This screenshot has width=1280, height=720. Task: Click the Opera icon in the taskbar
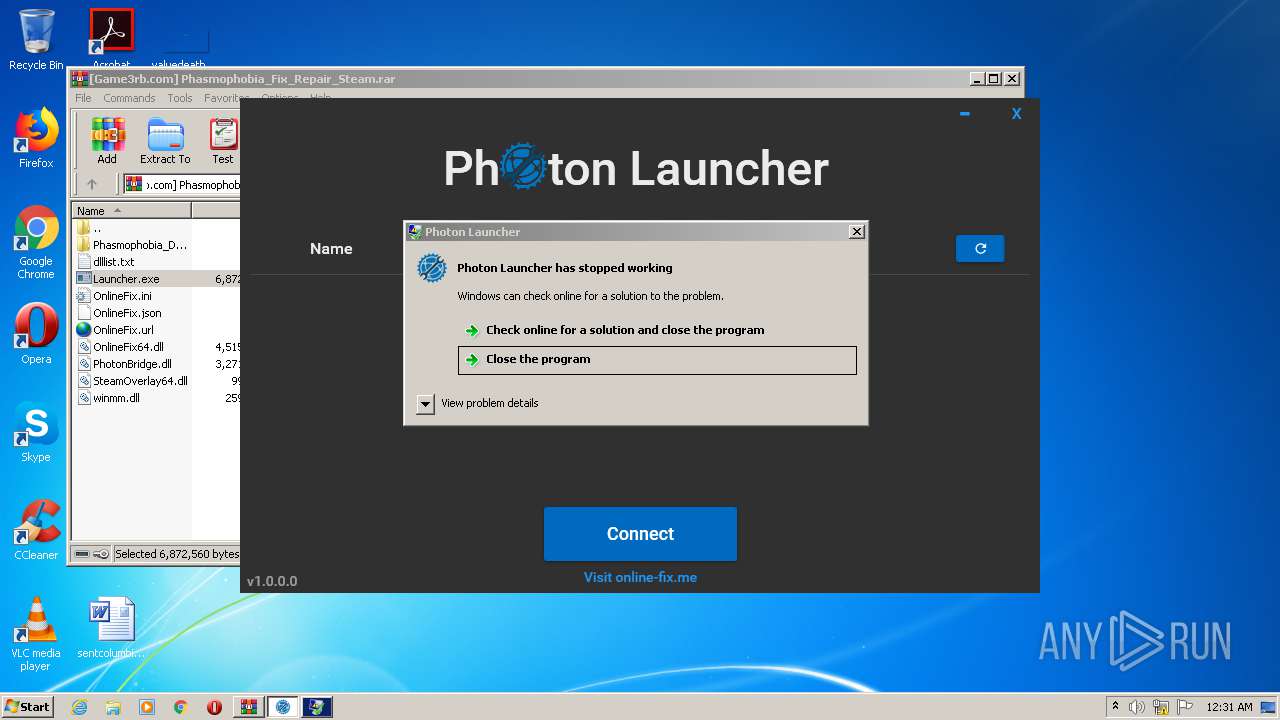point(214,707)
